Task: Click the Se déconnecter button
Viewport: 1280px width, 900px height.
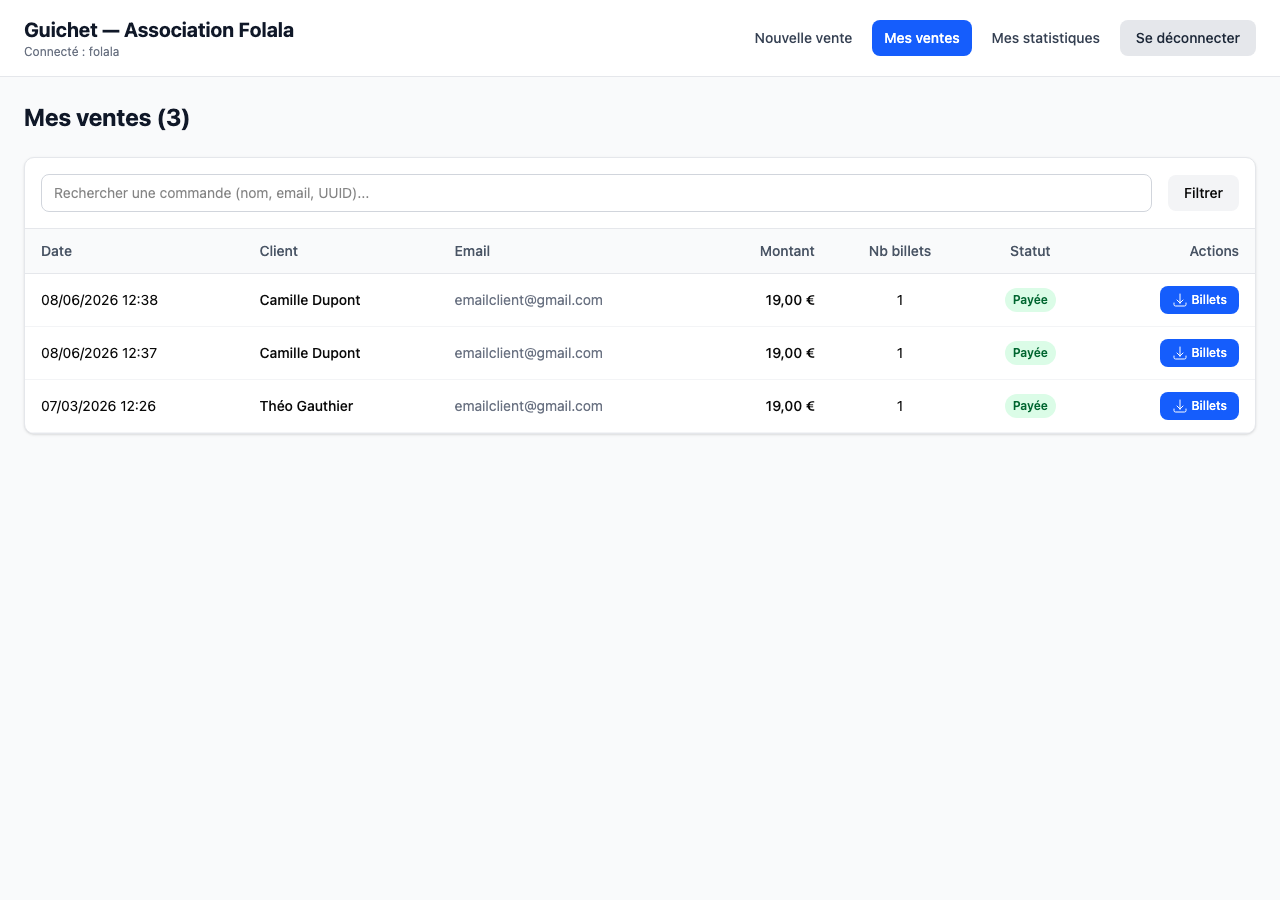Action: click(1188, 38)
